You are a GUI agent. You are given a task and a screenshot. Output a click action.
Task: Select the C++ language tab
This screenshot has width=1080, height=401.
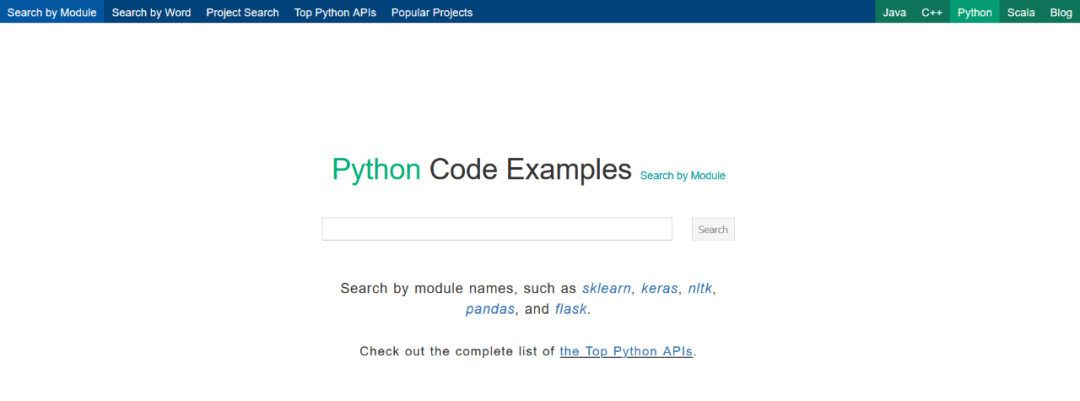click(x=932, y=13)
